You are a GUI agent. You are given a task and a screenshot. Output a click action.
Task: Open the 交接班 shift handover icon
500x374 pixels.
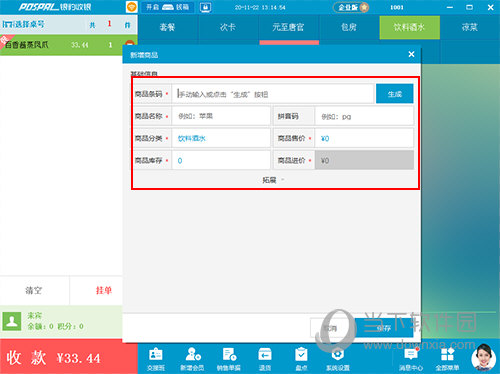[156, 359]
